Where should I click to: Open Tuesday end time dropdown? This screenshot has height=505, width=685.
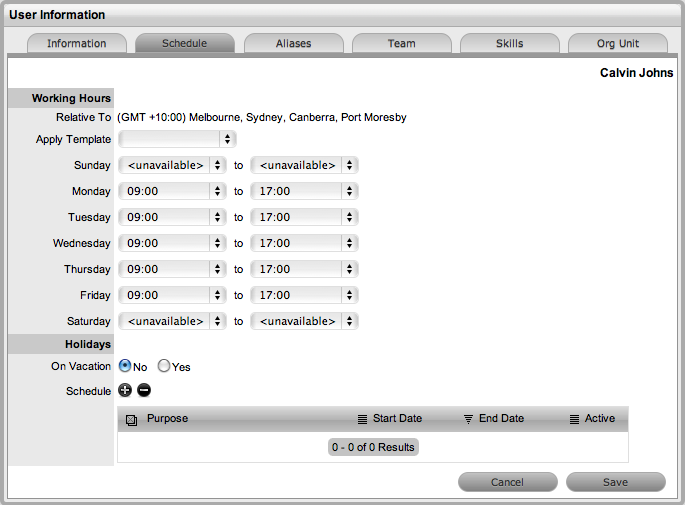click(304, 217)
